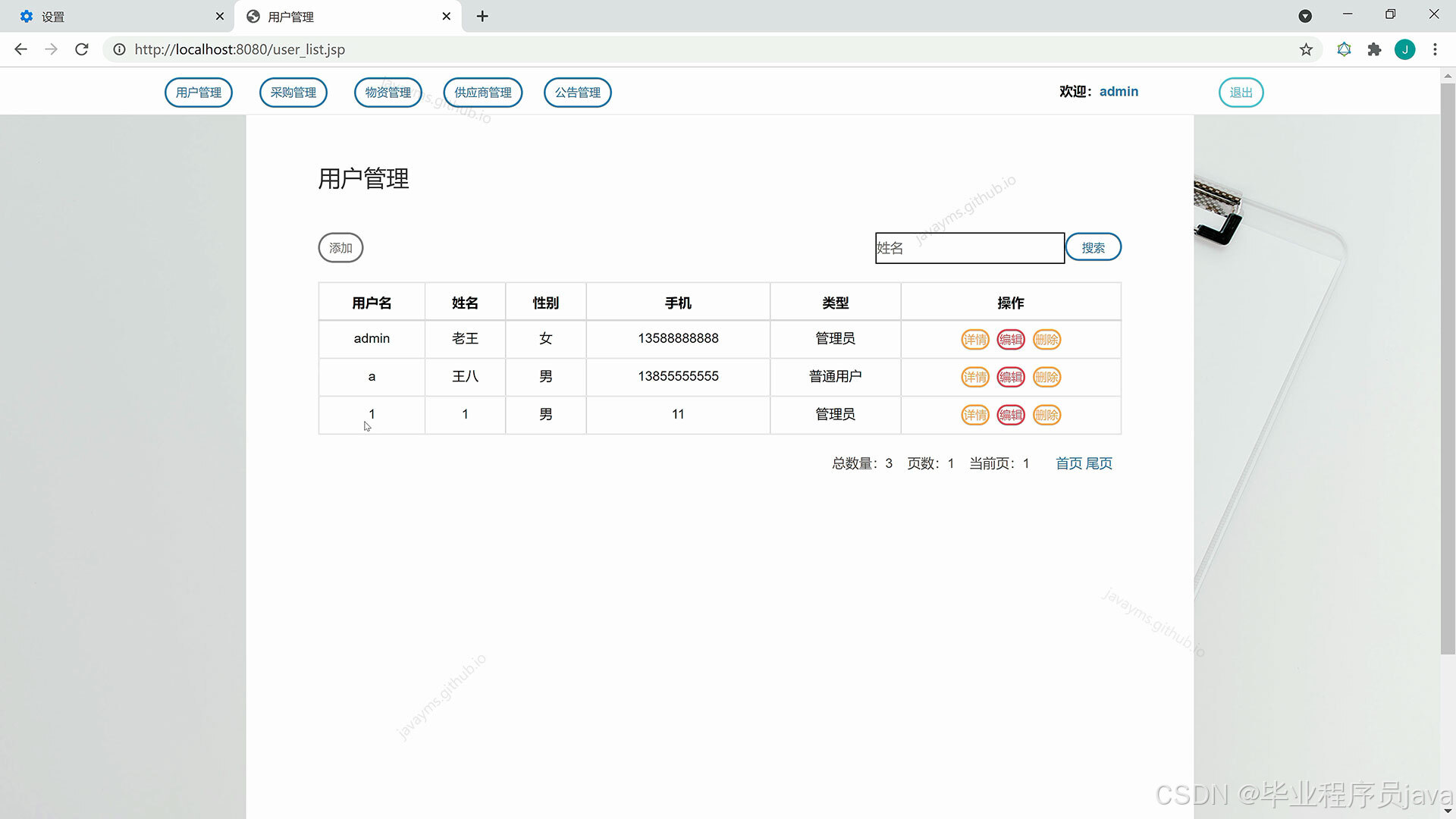The width and height of the screenshot is (1456, 819).
Task: Open 用户管理 in the navigation bar
Action: pos(199,93)
